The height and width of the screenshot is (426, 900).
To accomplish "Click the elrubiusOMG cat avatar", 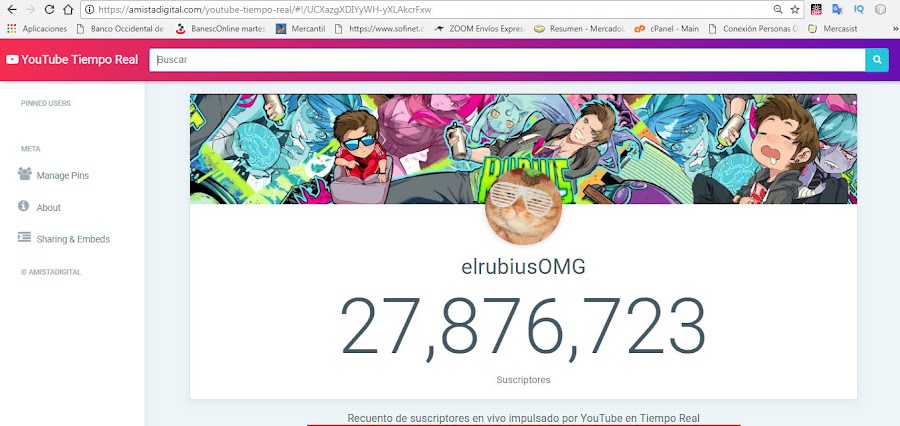I will [x=523, y=207].
